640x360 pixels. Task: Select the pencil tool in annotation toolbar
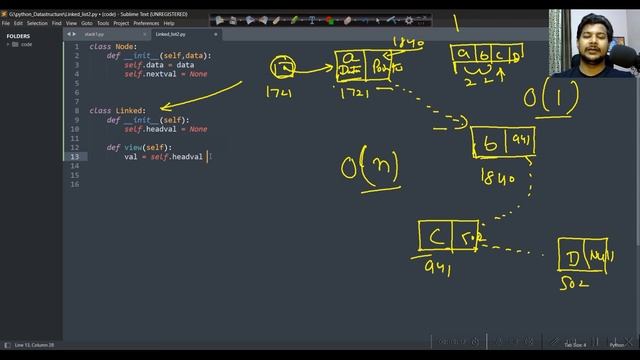277,20
